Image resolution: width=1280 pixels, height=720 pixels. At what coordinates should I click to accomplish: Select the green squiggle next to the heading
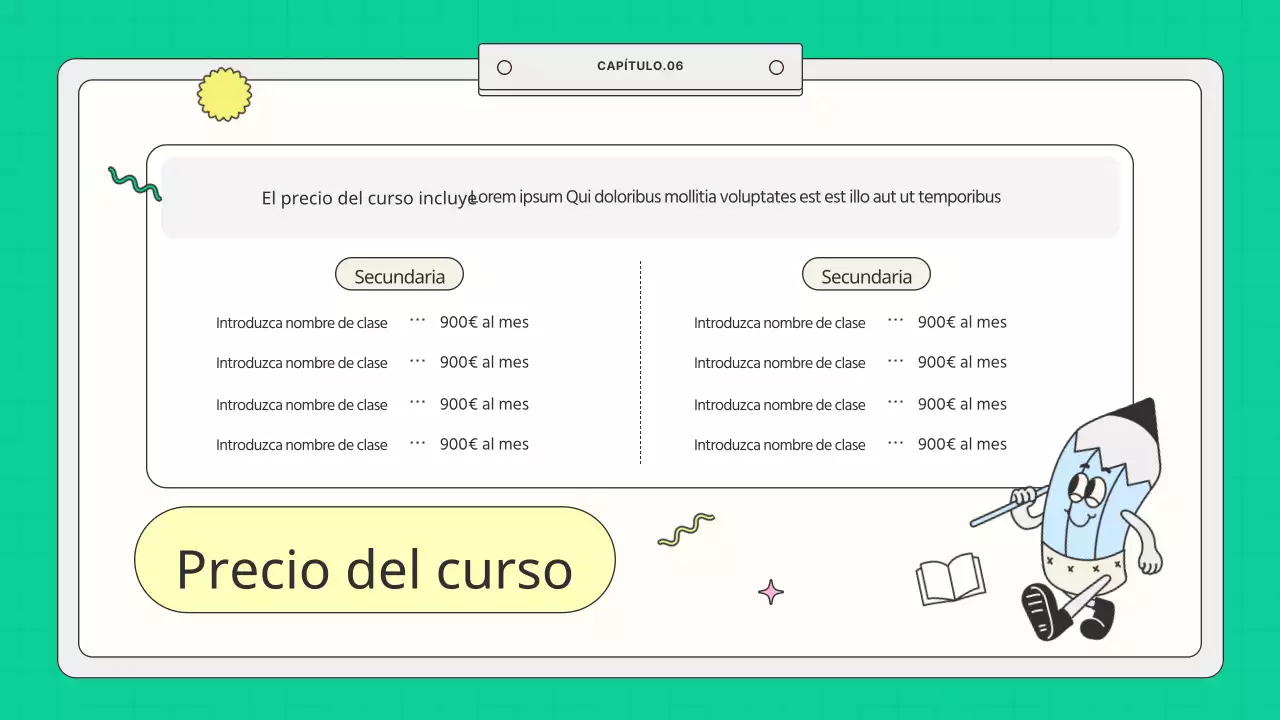(x=134, y=184)
